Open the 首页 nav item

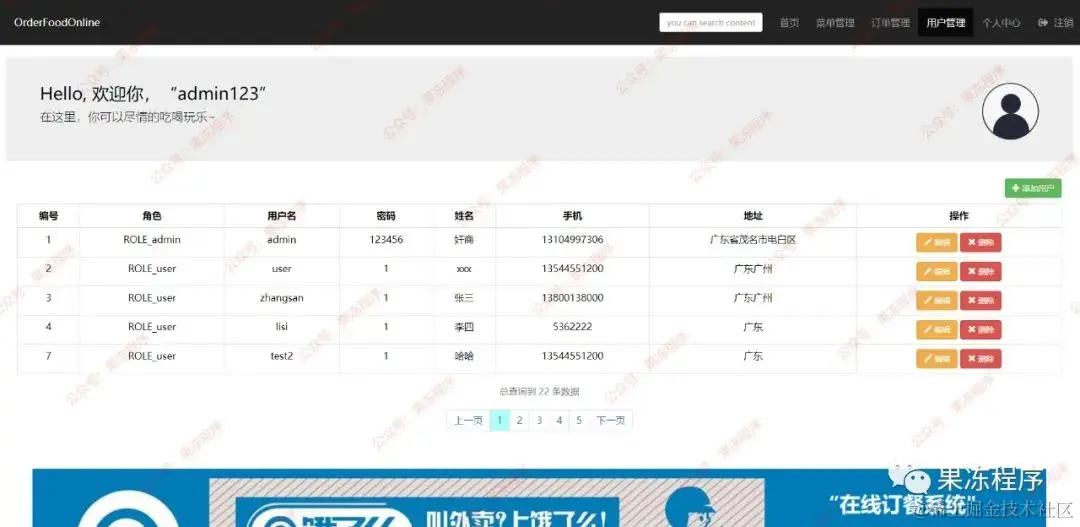pos(789,23)
